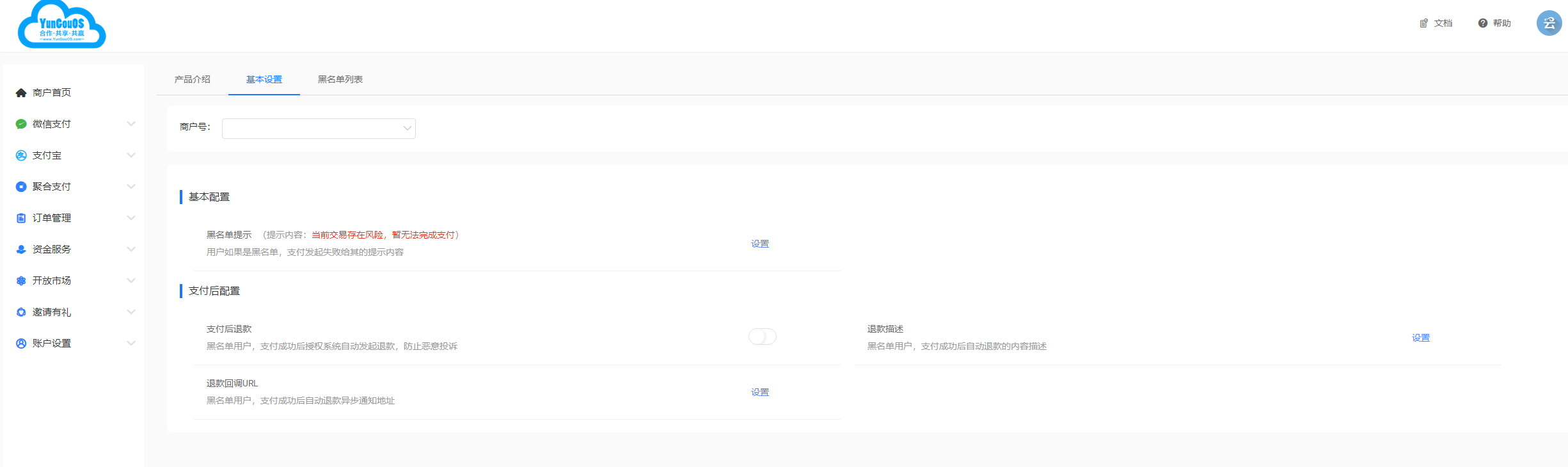This screenshot has height=467, width=1568.
Task: Click 设置 for 退款回调URL
Action: (760, 392)
